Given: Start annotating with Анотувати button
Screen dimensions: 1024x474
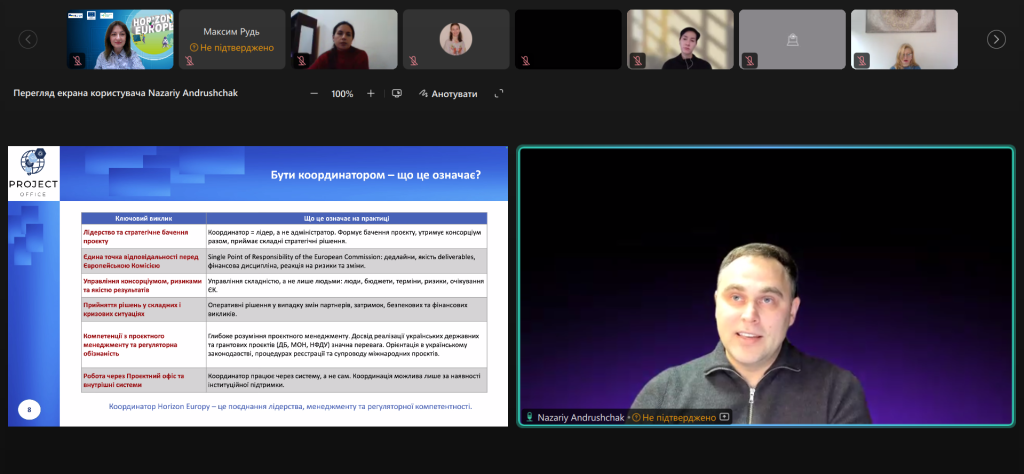Looking at the screenshot, I should pyautogui.click(x=448, y=93).
